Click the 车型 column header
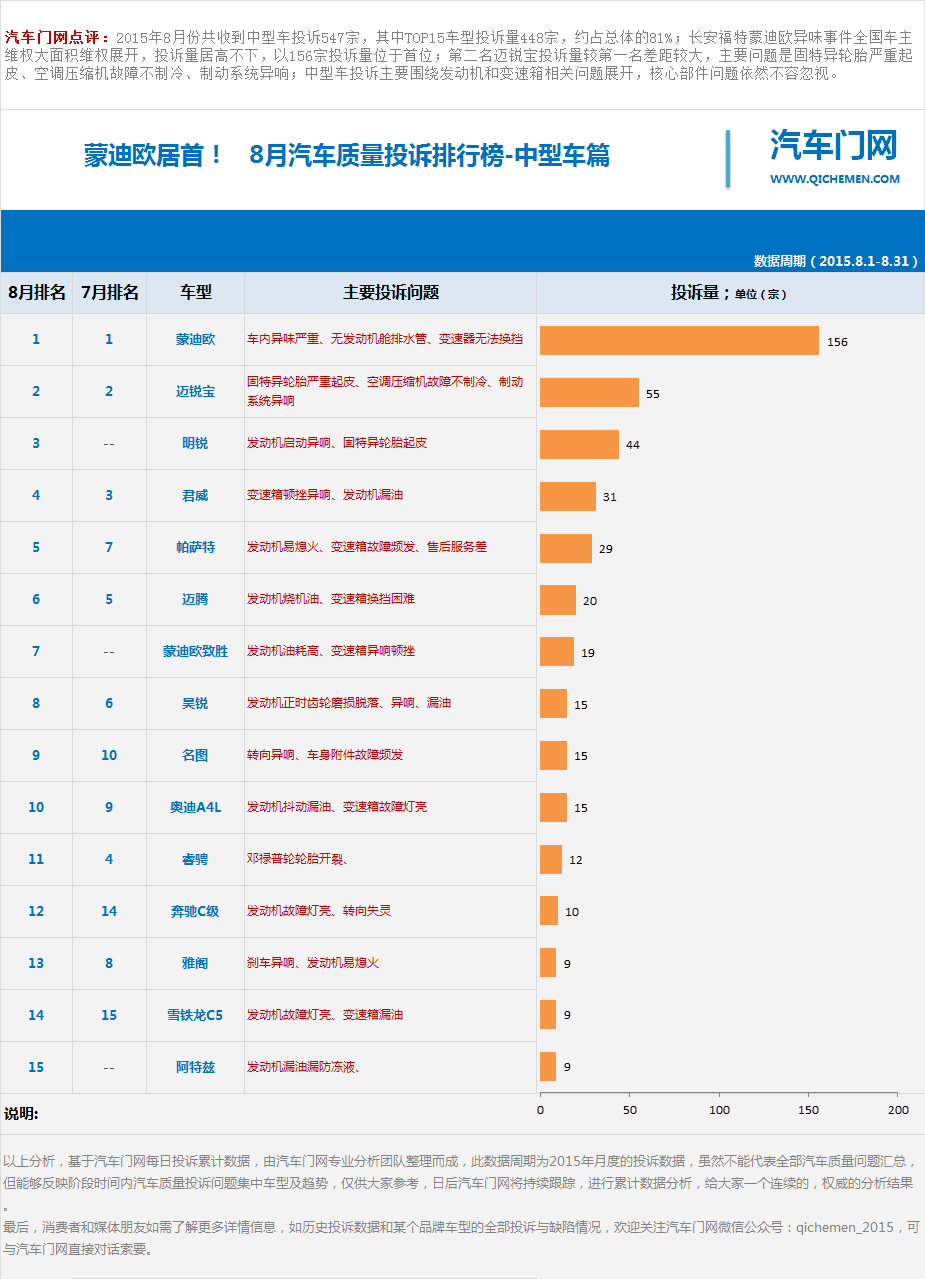Screen dimensions: 925x1279 (x=196, y=292)
